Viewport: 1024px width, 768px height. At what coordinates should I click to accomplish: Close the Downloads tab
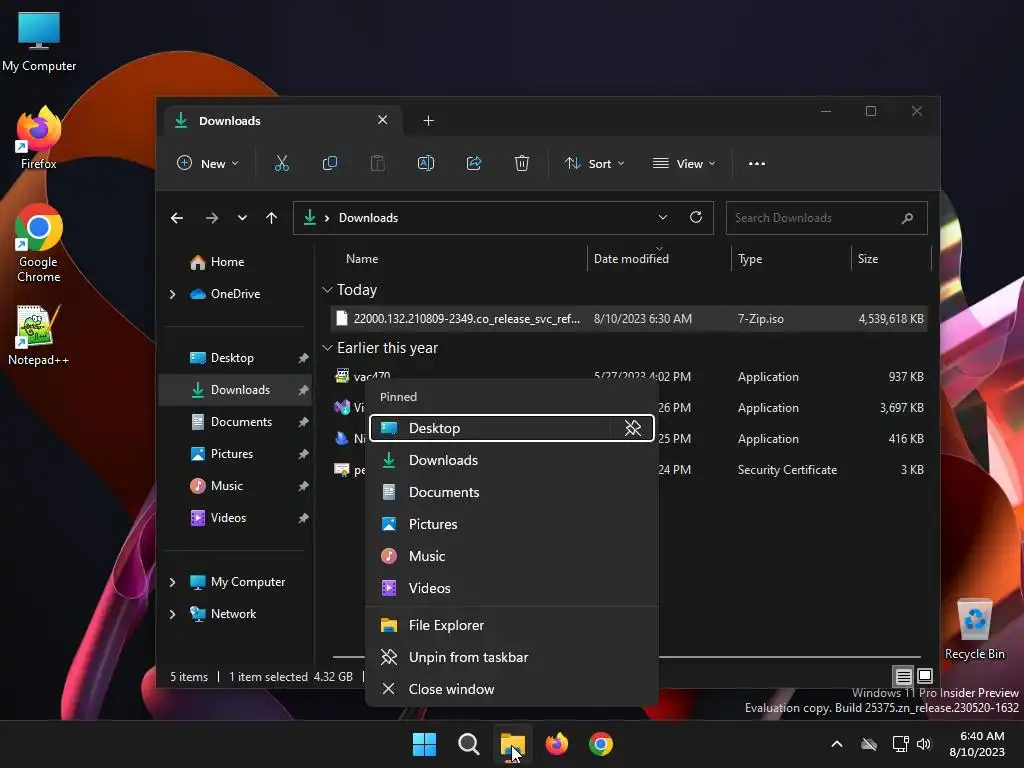[x=383, y=120]
